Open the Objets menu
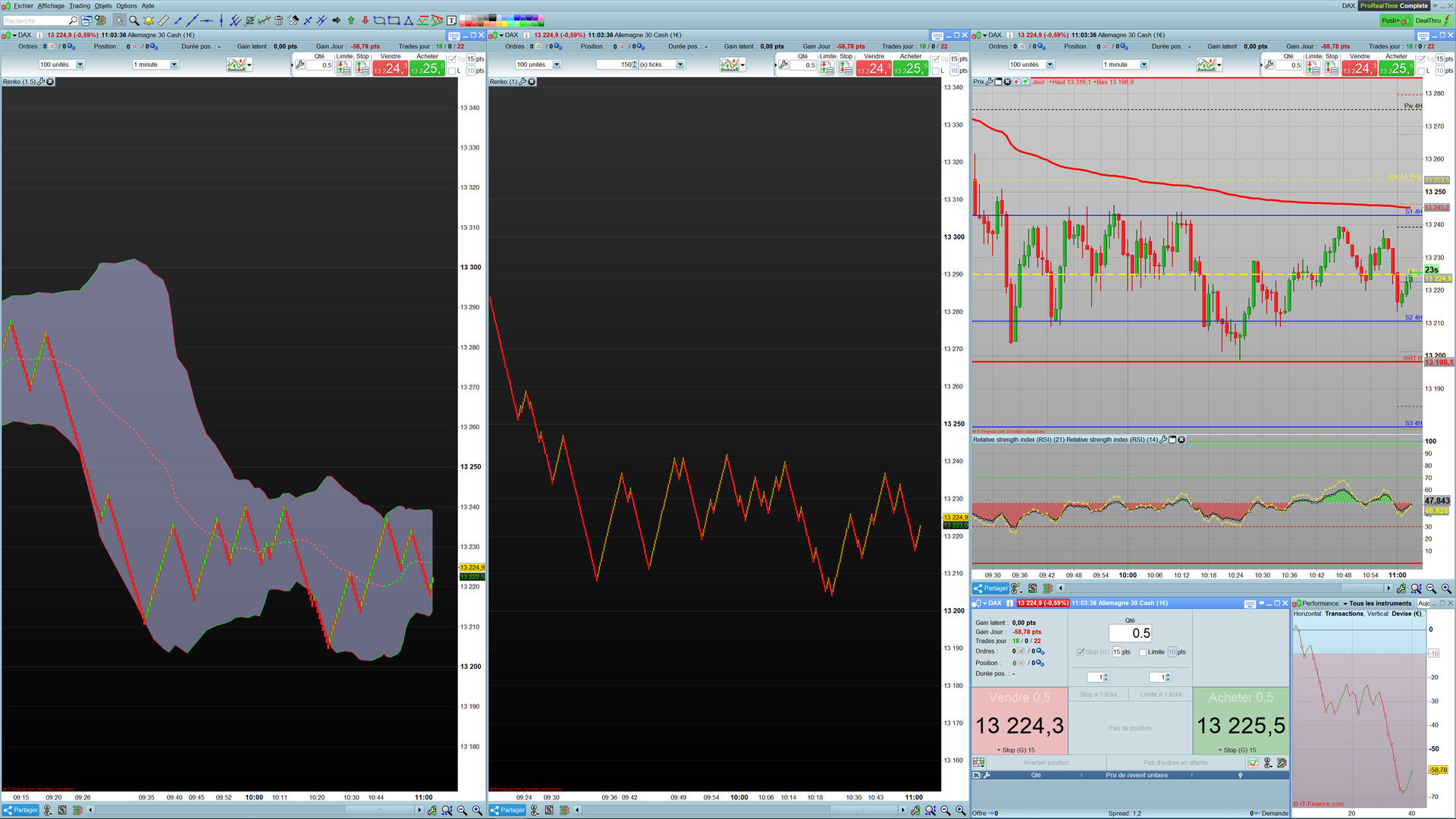This screenshot has width=1456, height=819. [x=102, y=5]
